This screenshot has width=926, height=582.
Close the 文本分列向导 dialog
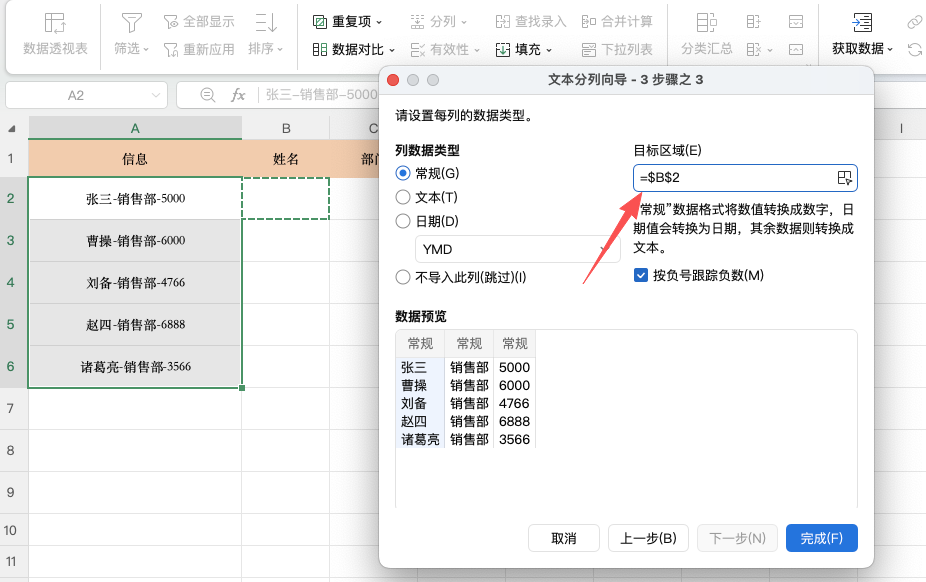393,80
